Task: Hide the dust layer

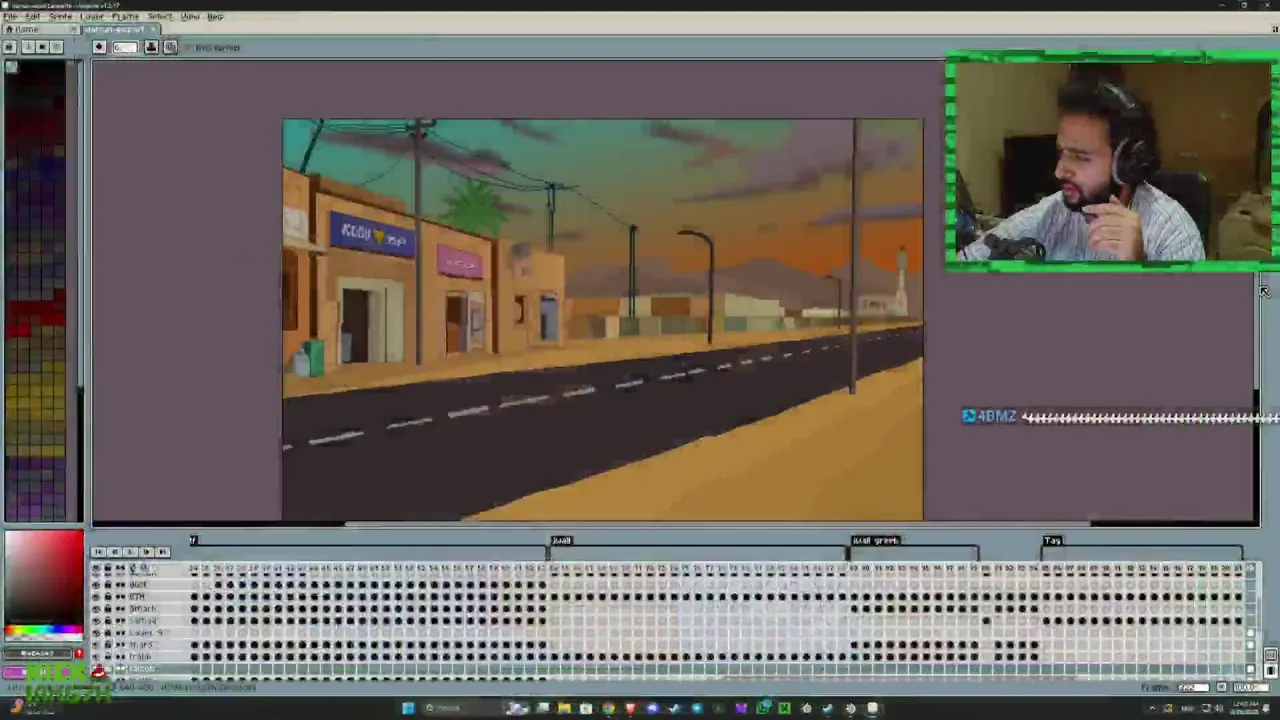Action: point(97,585)
